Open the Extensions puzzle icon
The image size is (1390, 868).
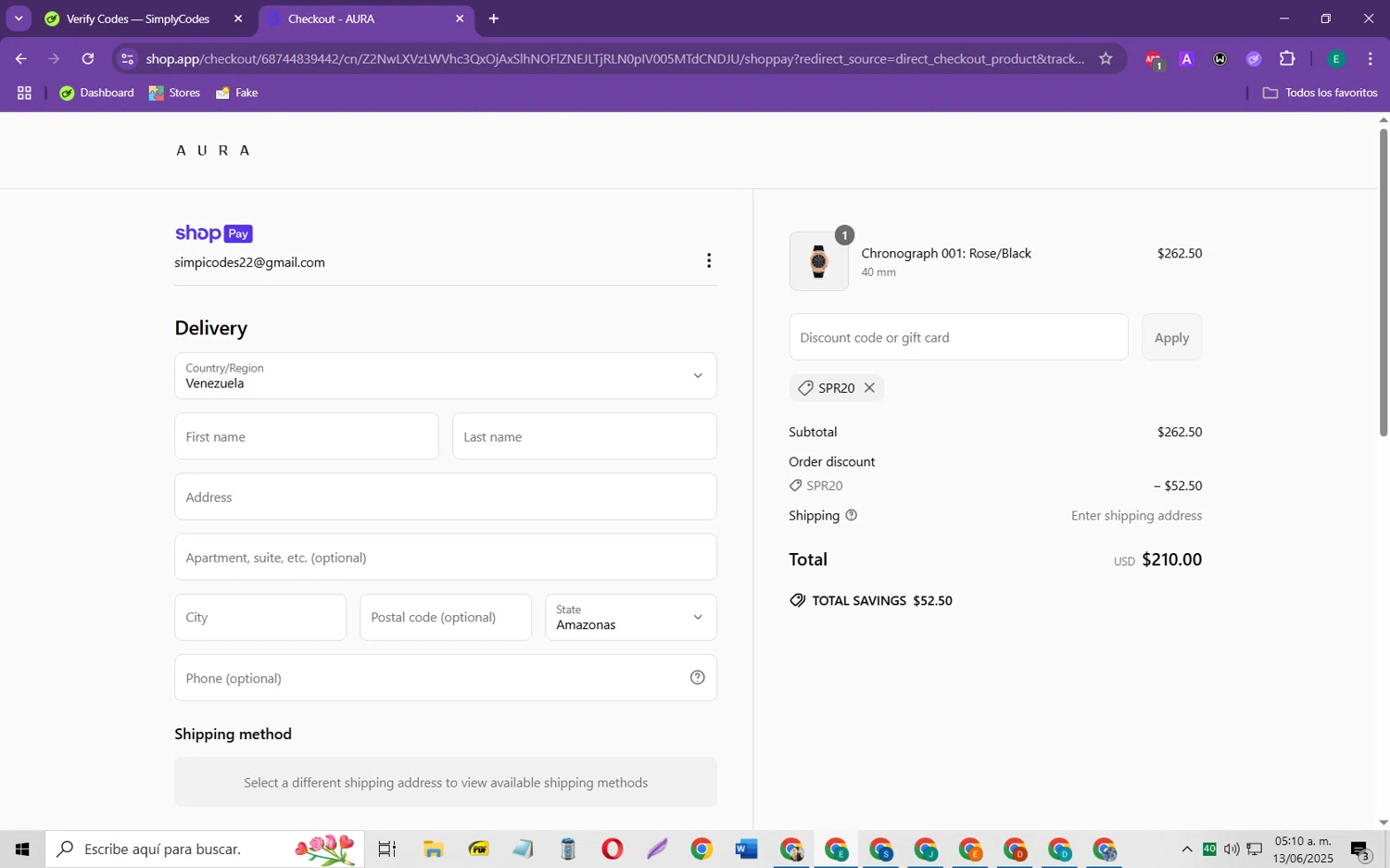1287,58
